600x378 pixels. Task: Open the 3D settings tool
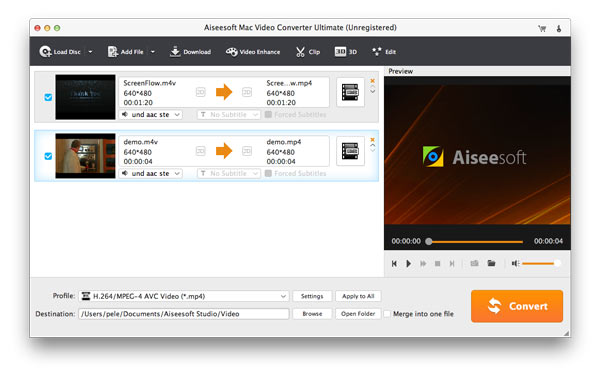346,52
